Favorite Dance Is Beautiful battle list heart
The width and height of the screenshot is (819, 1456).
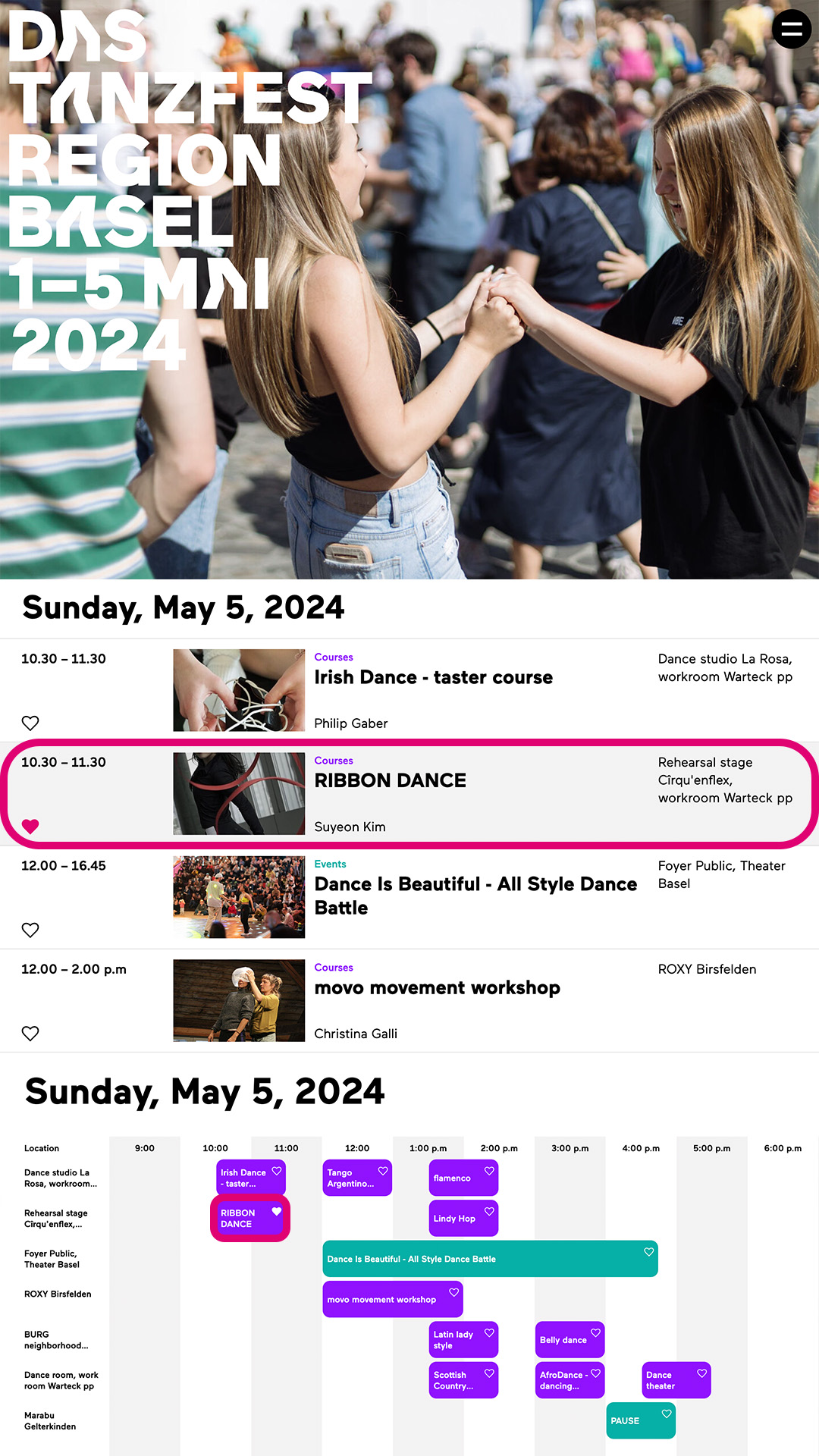coord(30,930)
